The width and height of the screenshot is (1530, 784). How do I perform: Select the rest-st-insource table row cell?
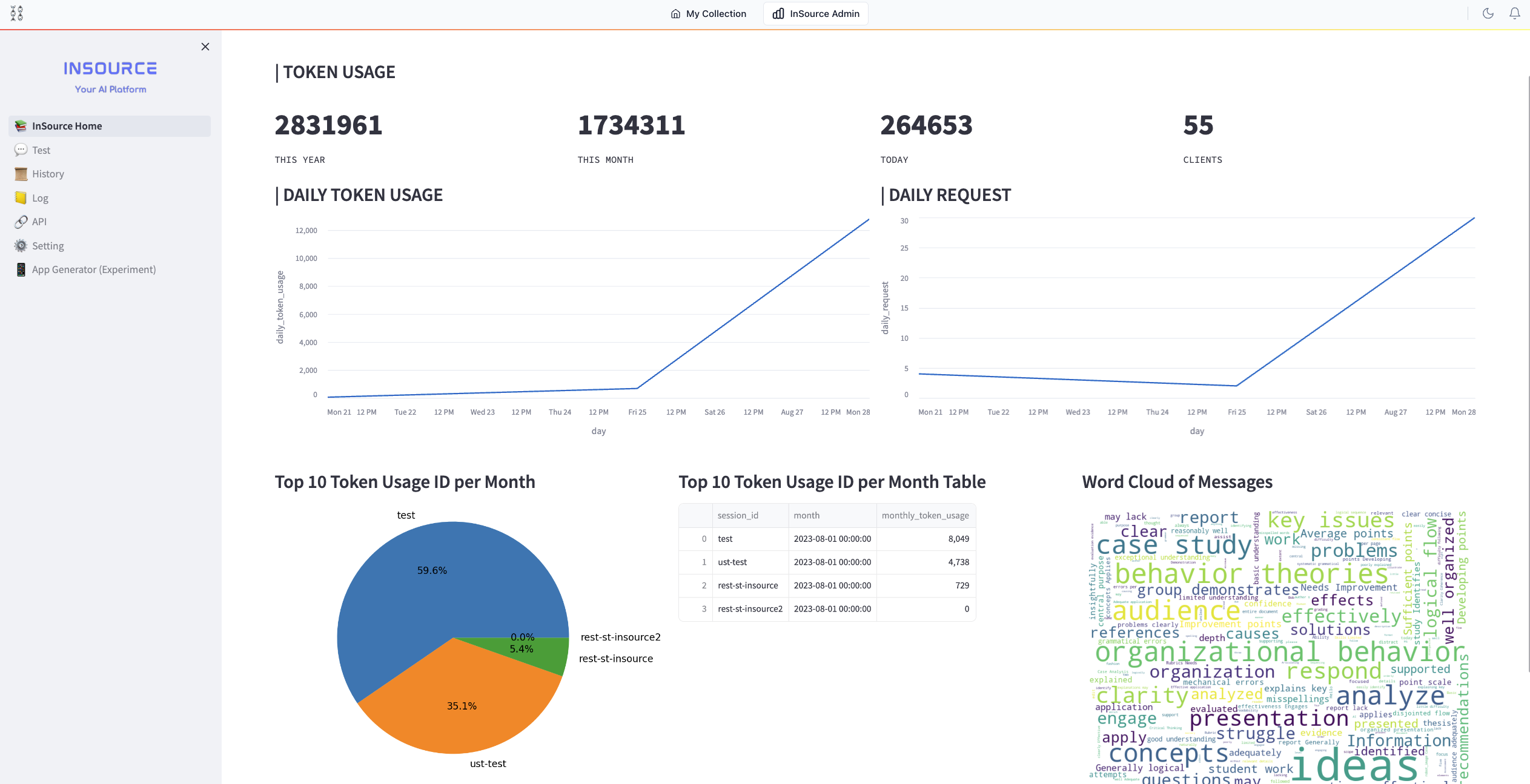pyautogui.click(x=747, y=585)
